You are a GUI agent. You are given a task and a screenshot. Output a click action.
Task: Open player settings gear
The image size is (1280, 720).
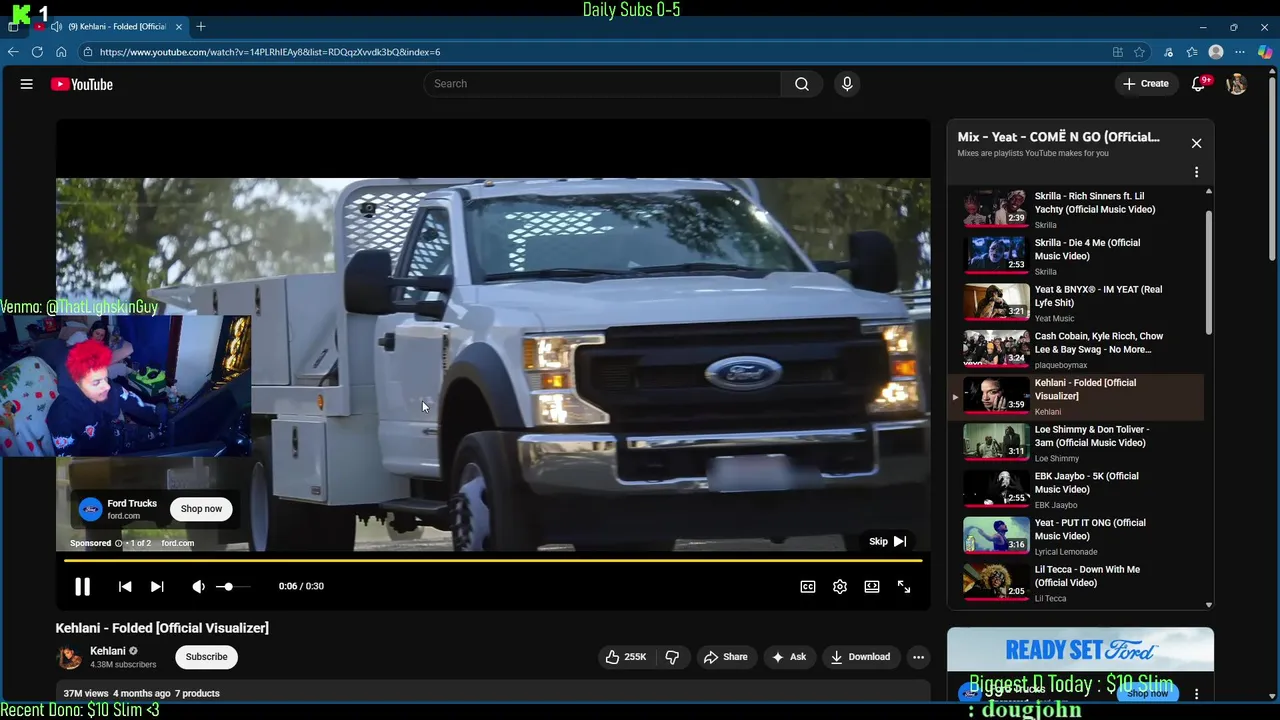click(x=840, y=587)
